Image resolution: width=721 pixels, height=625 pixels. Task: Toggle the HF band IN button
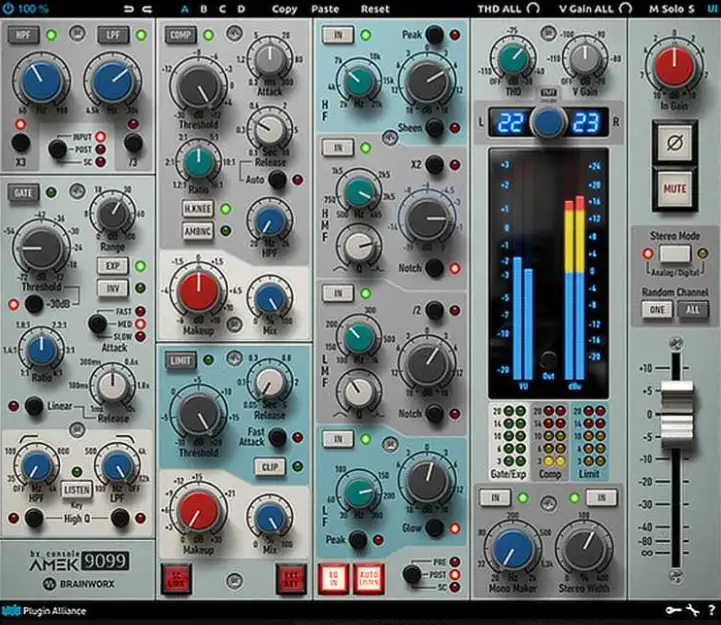pos(338,35)
